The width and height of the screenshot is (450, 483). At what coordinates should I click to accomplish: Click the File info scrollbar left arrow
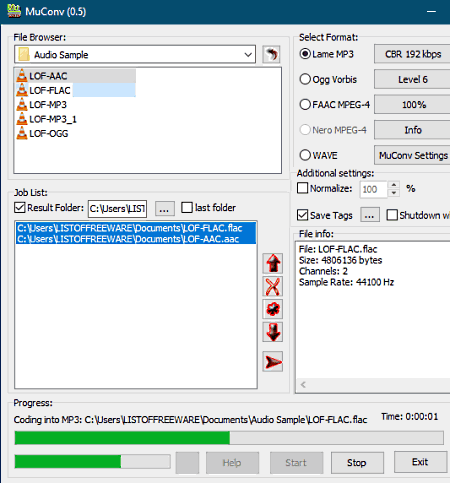click(x=303, y=385)
